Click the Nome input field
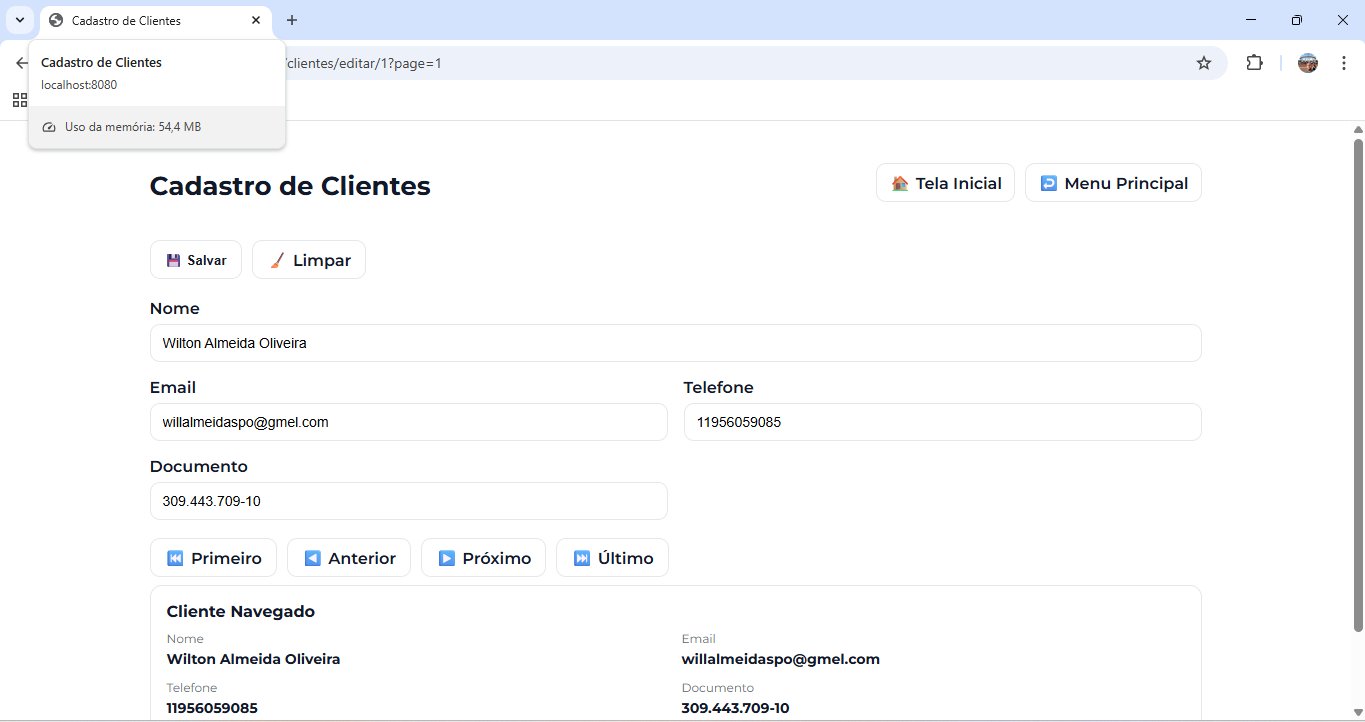 [675, 343]
